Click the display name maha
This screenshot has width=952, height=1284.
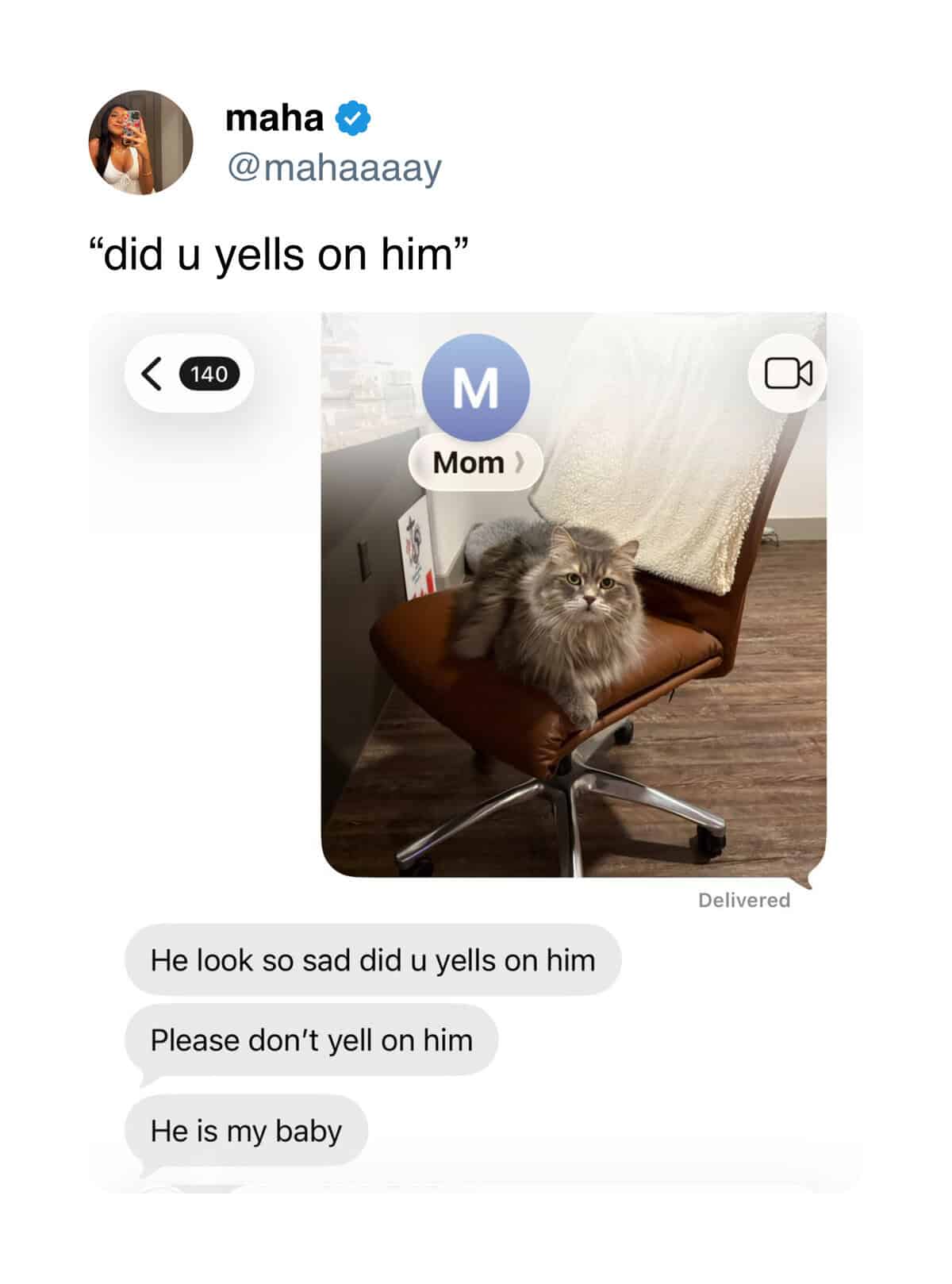click(274, 118)
